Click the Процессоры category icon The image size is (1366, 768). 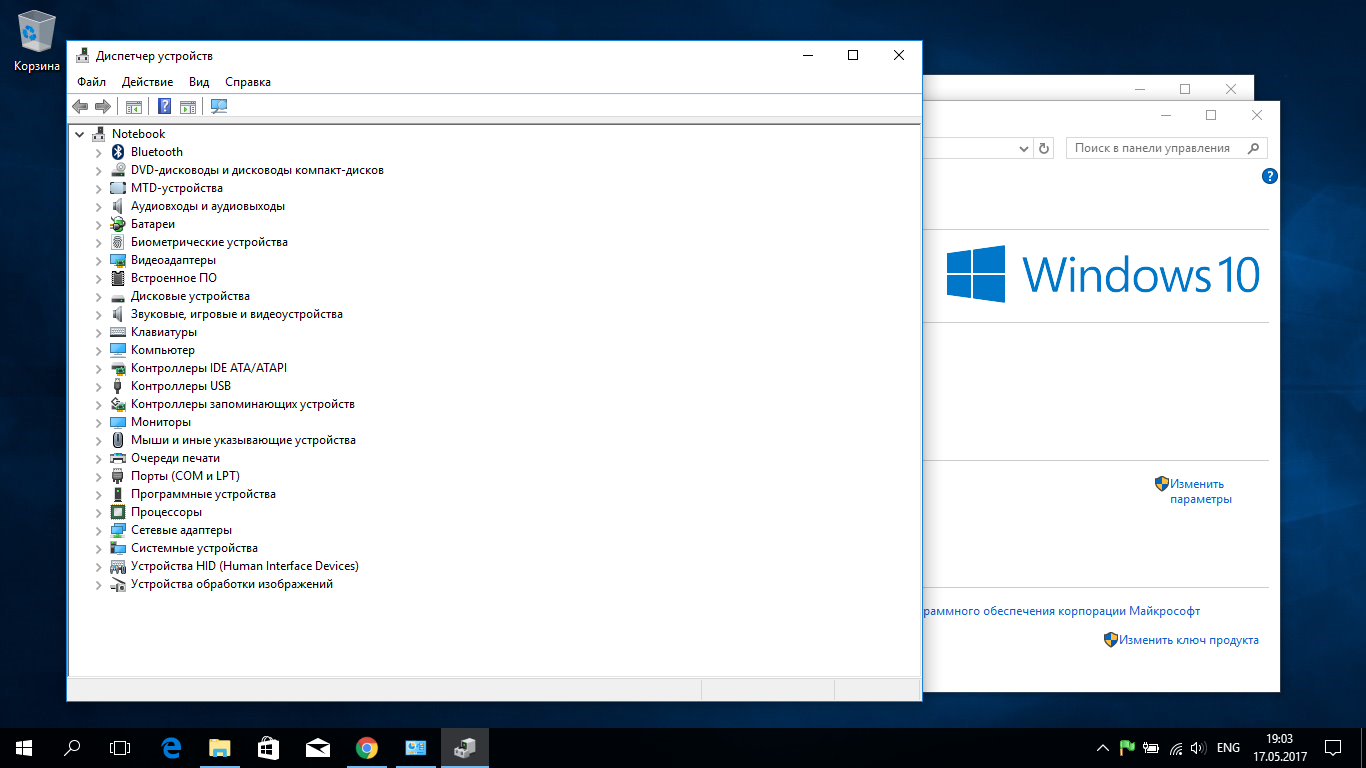coord(118,512)
